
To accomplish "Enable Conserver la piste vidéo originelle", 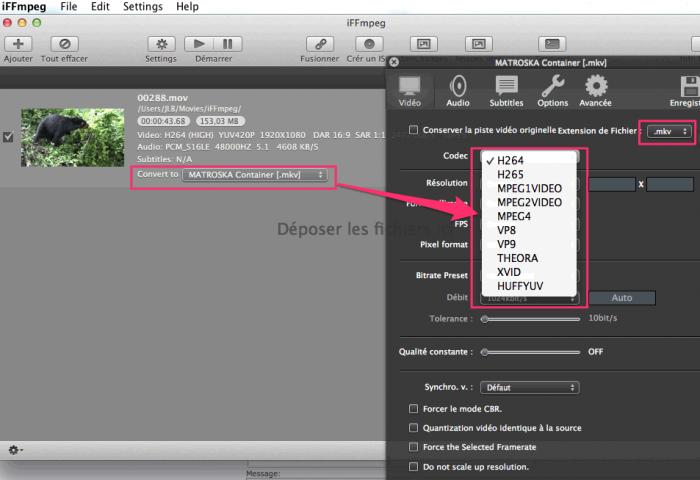I will click(x=413, y=130).
